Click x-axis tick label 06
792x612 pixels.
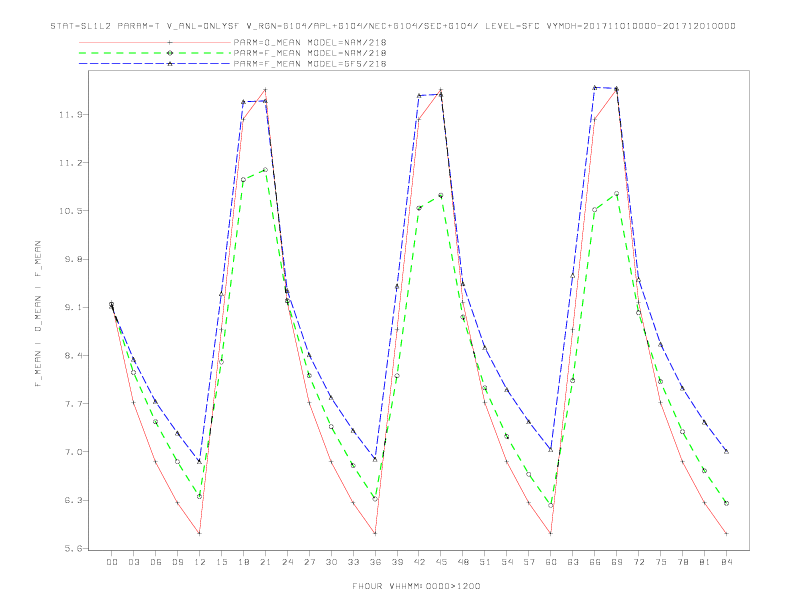(156, 562)
